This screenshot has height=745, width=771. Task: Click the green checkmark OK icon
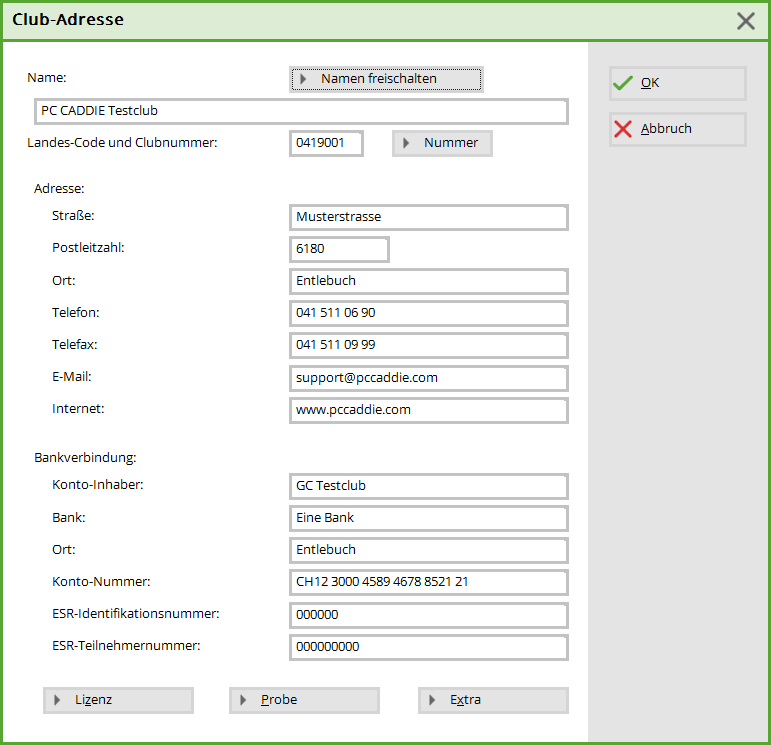(x=623, y=83)
